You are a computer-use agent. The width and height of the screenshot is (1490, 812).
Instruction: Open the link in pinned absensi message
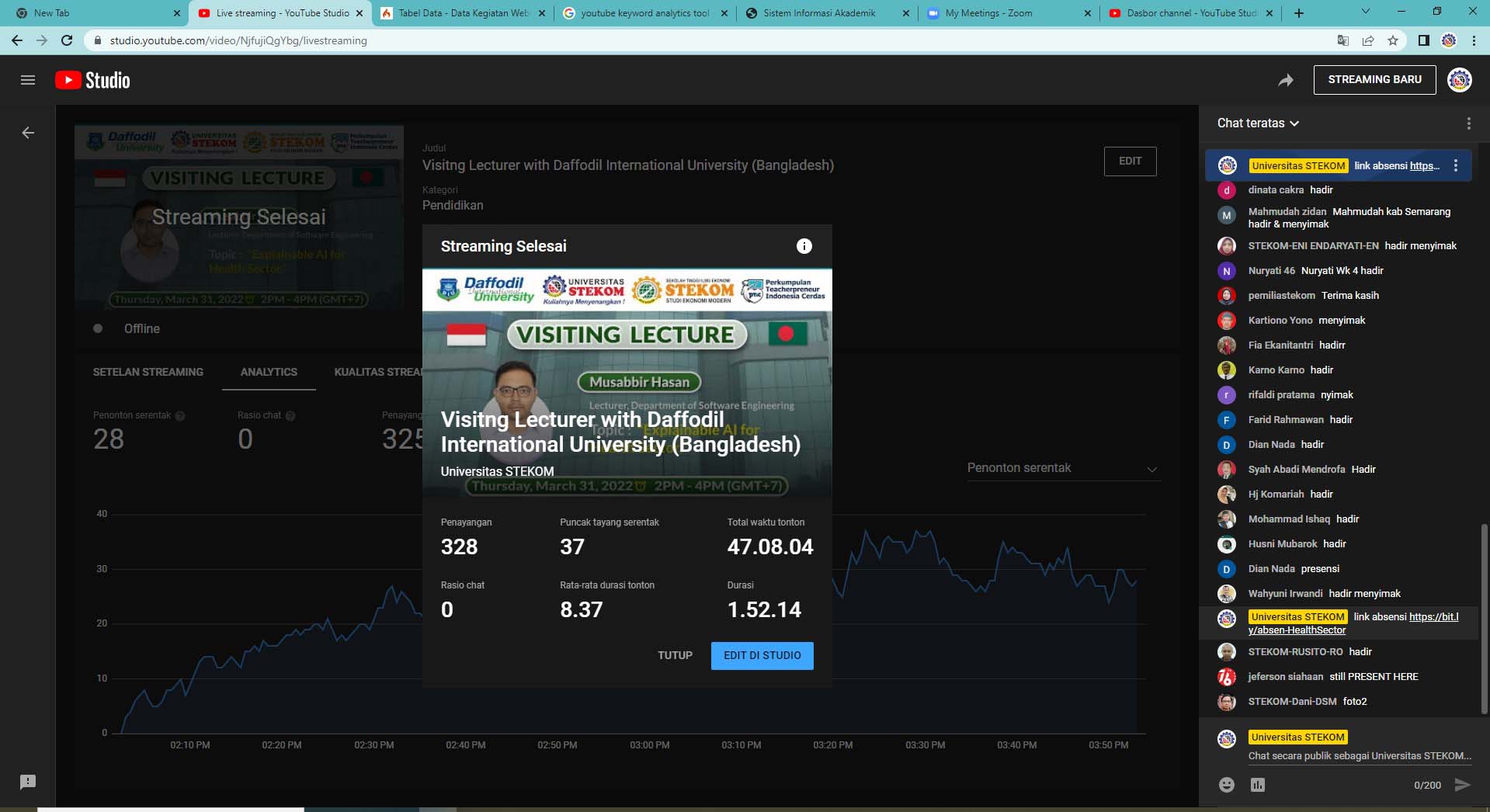(x=1425, y=166)
